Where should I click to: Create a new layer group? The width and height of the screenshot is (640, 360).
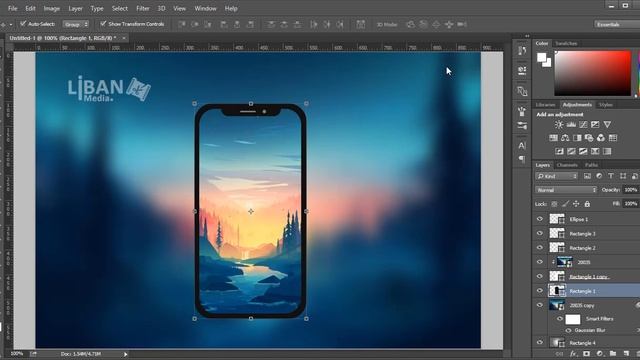coord(613,353)
